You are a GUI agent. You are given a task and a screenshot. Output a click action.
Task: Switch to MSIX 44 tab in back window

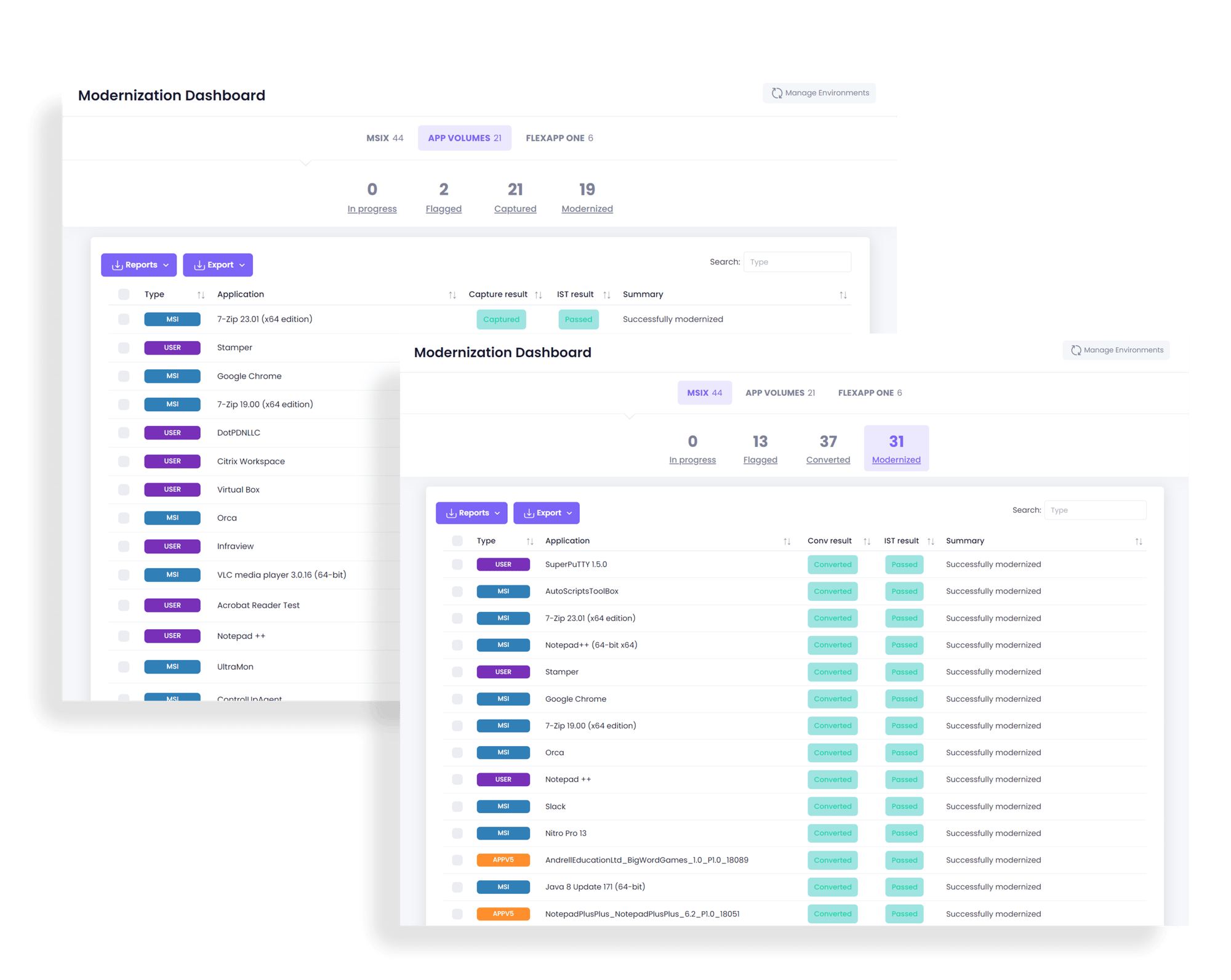[385, 138]
